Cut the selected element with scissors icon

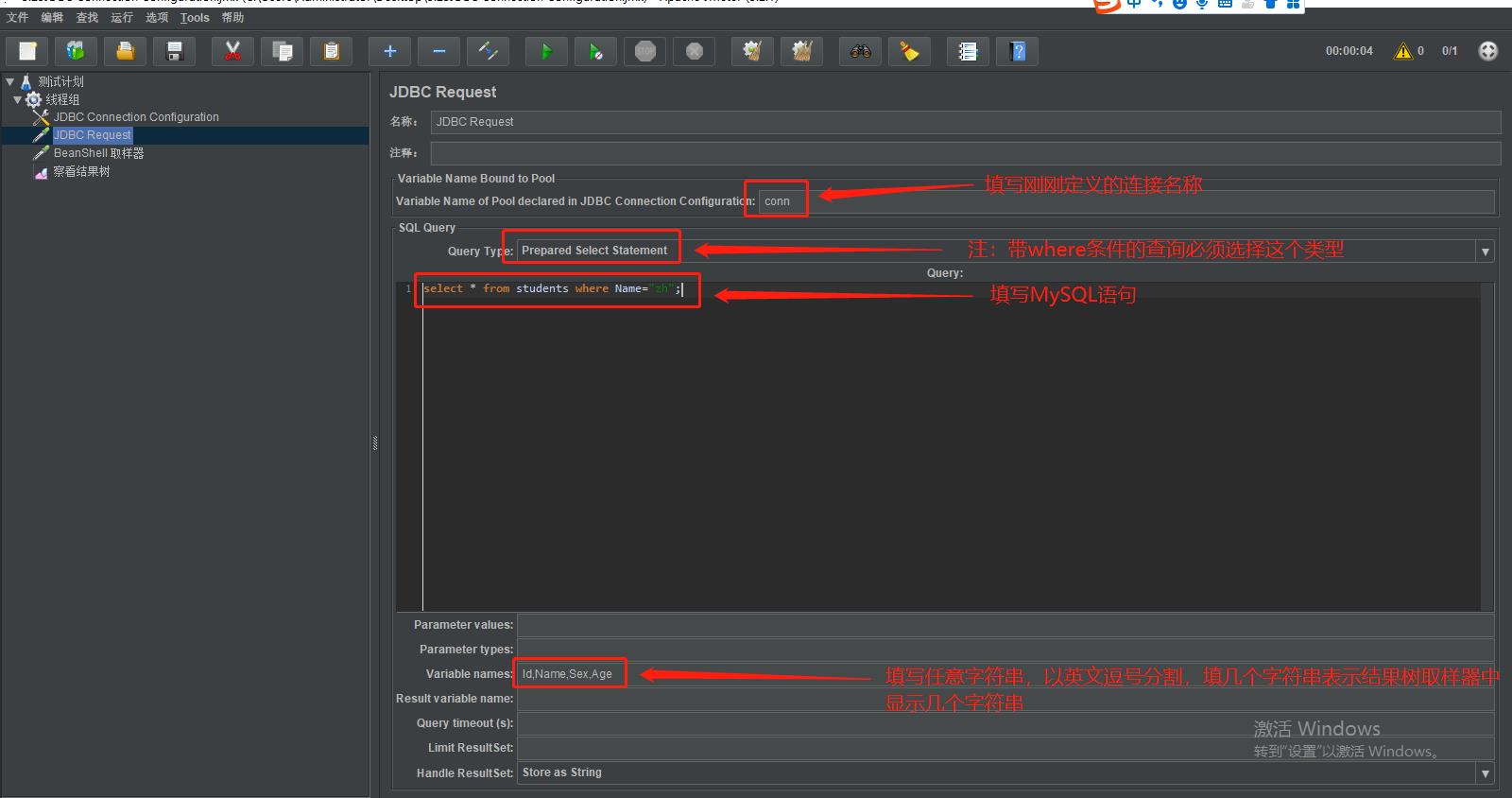coord(232,51)
